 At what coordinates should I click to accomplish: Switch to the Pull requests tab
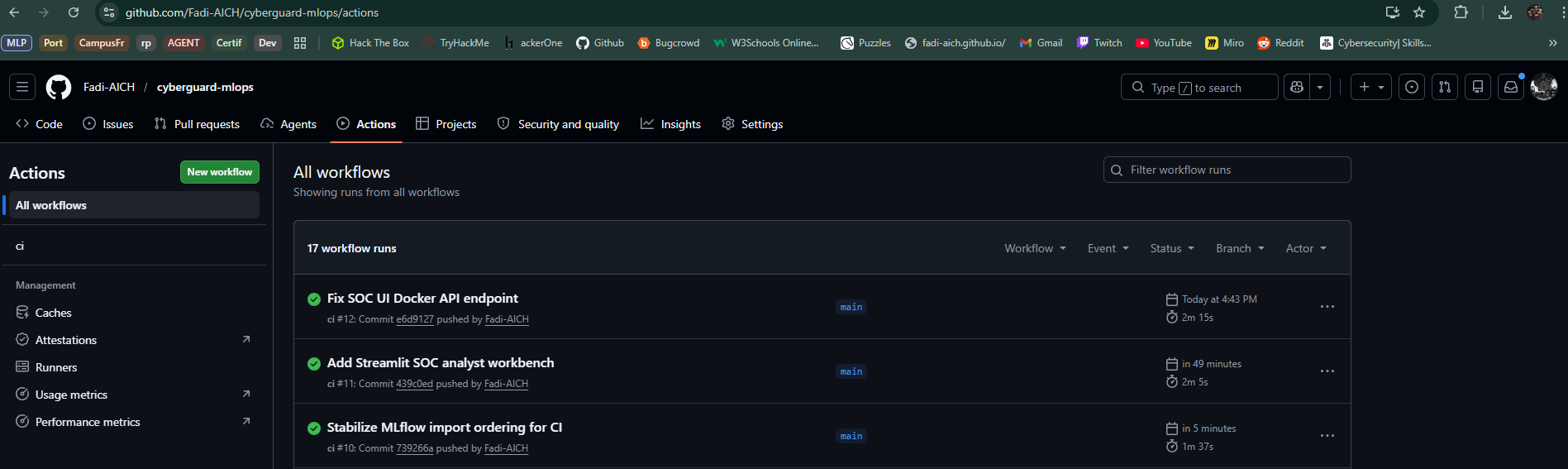tap(197, 124)
